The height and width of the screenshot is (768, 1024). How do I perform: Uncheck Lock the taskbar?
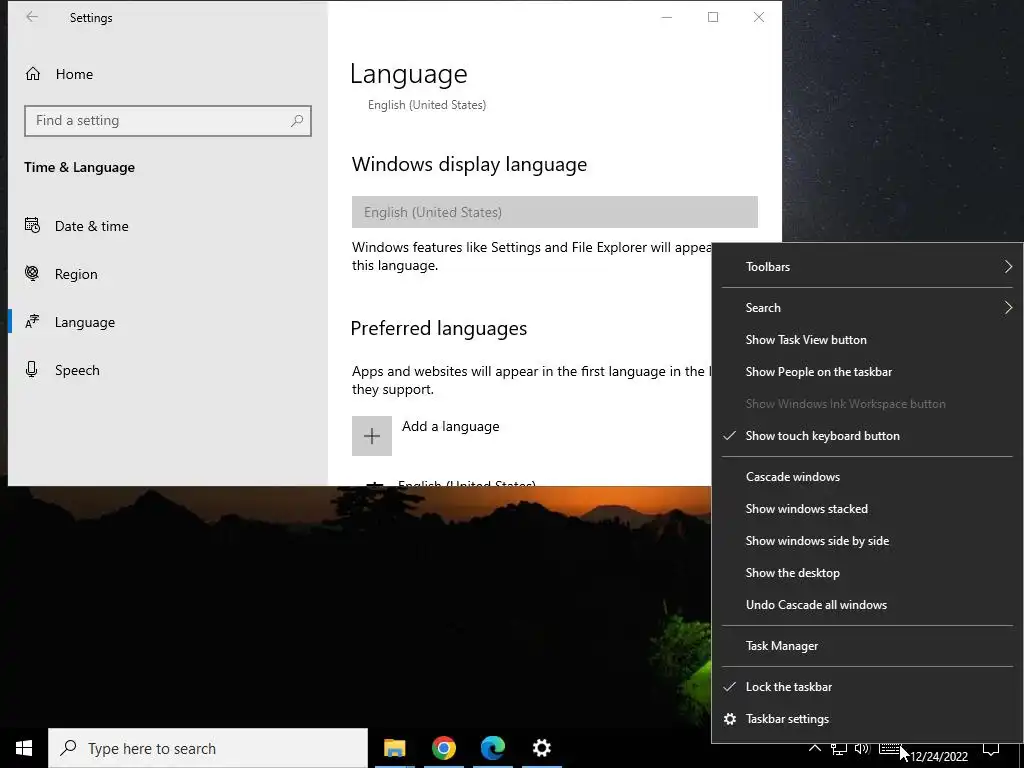tap(867, 686)
